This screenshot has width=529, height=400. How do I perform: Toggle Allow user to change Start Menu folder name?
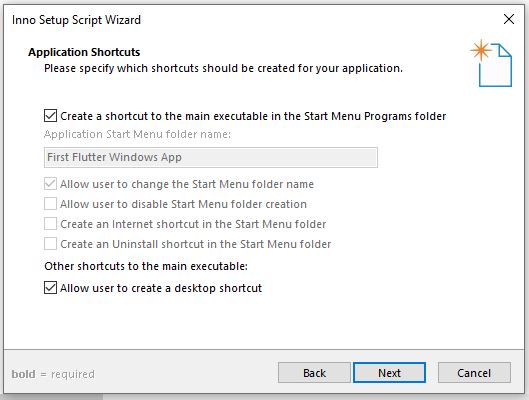pos(50,184)
